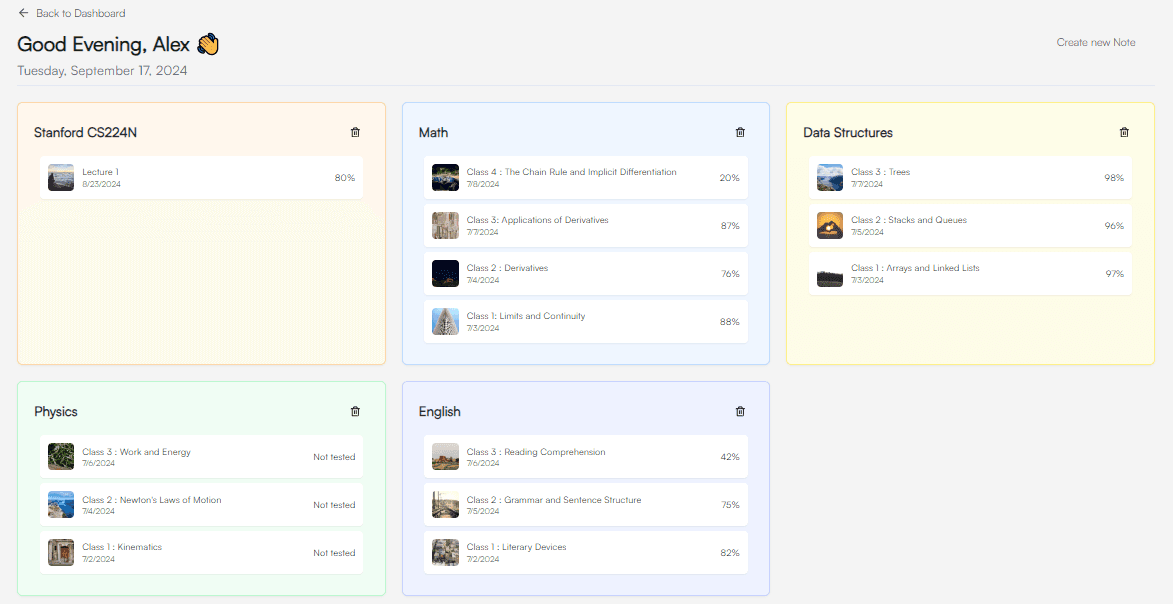Remove Data Structures using its trash icon

[1124, 132]
